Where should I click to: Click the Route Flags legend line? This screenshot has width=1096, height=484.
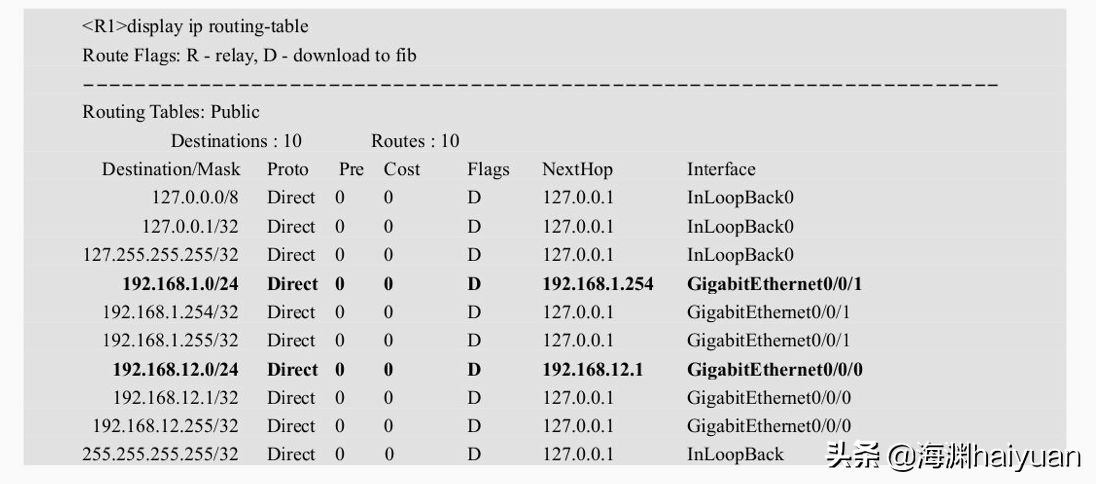[250, 55]
